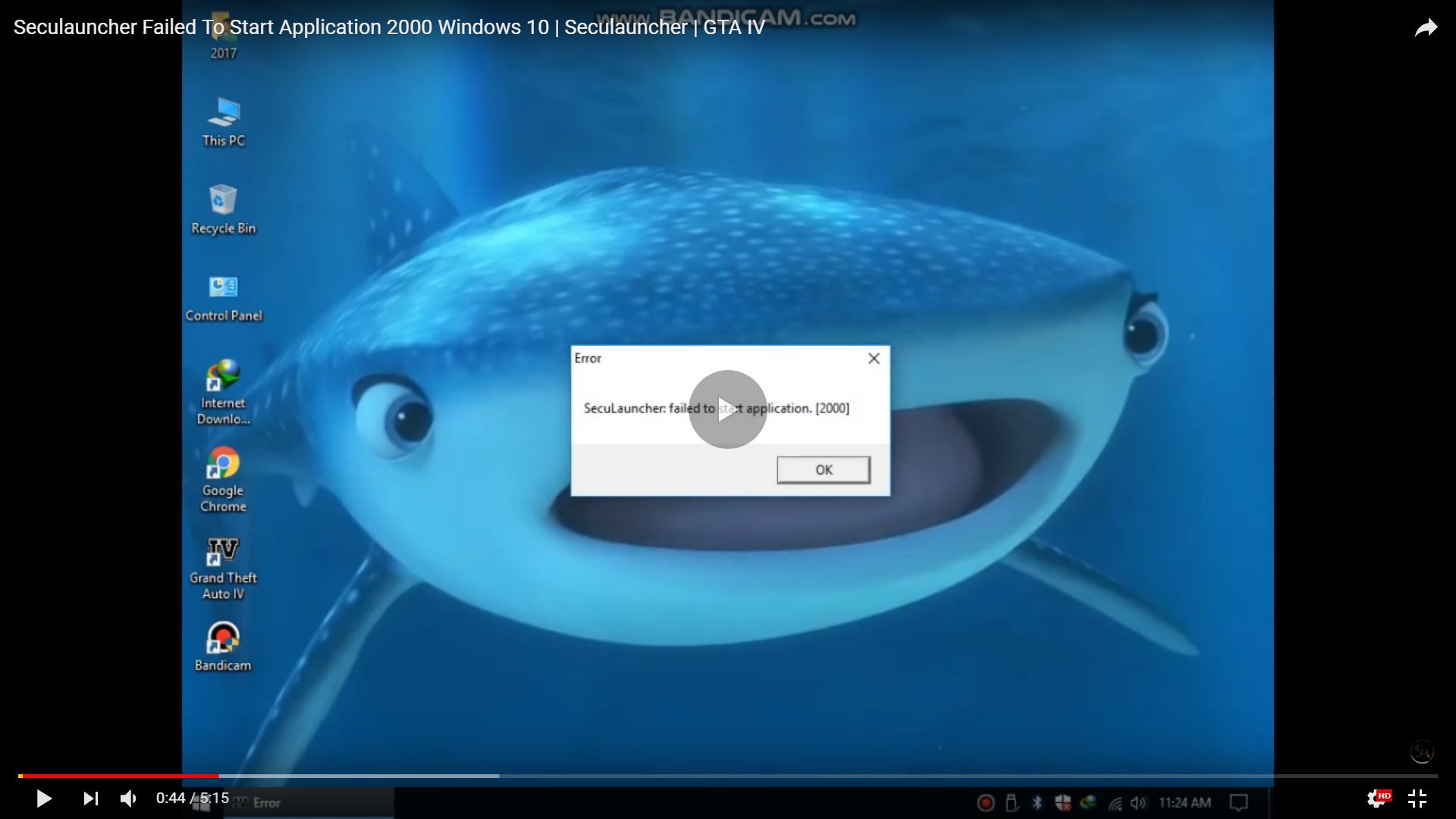This screenshot has height=819, width=1456.
Task: Click the Windows Defender tray shield icon
Action: coord(1063,802)
